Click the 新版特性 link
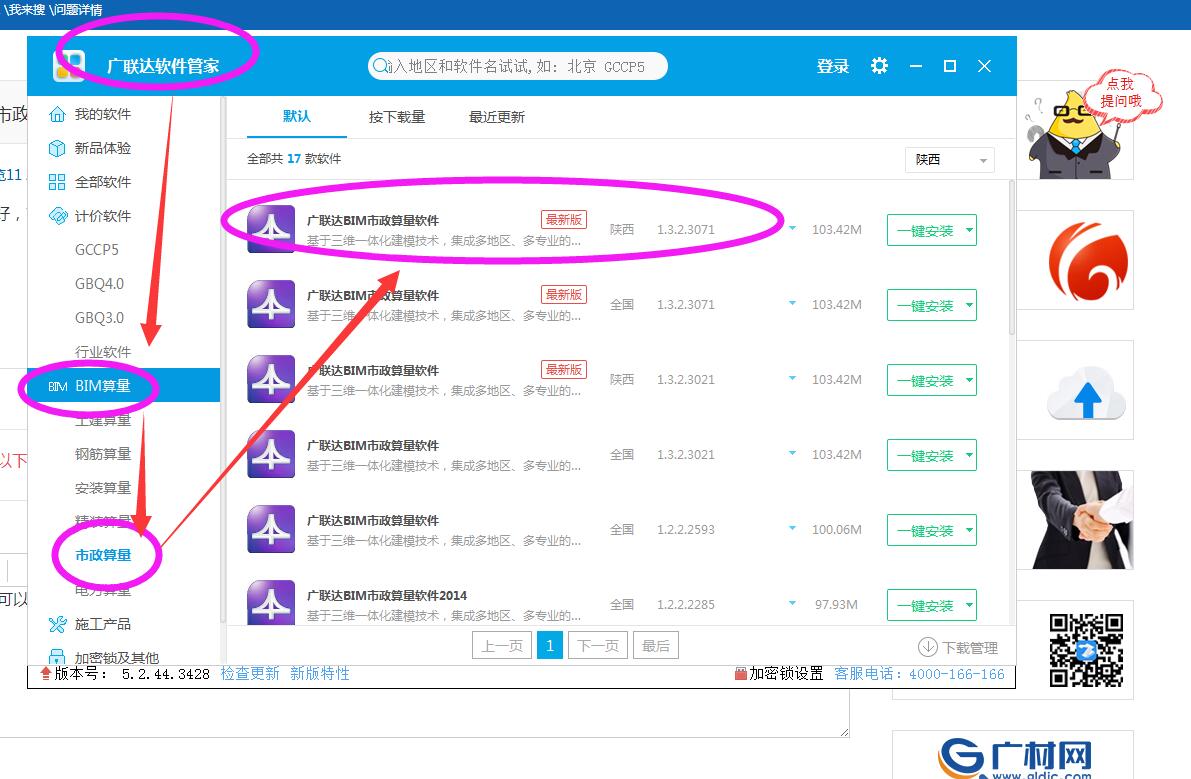This screenshot has width=1191, height=779. [320, 673]
